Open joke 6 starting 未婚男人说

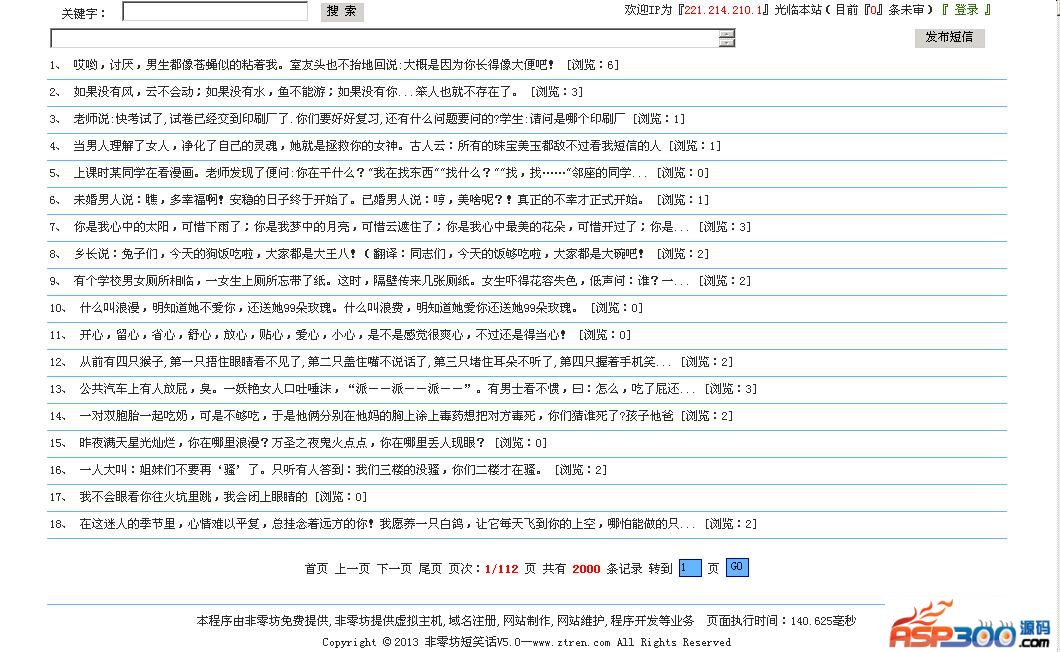(358, 200)
